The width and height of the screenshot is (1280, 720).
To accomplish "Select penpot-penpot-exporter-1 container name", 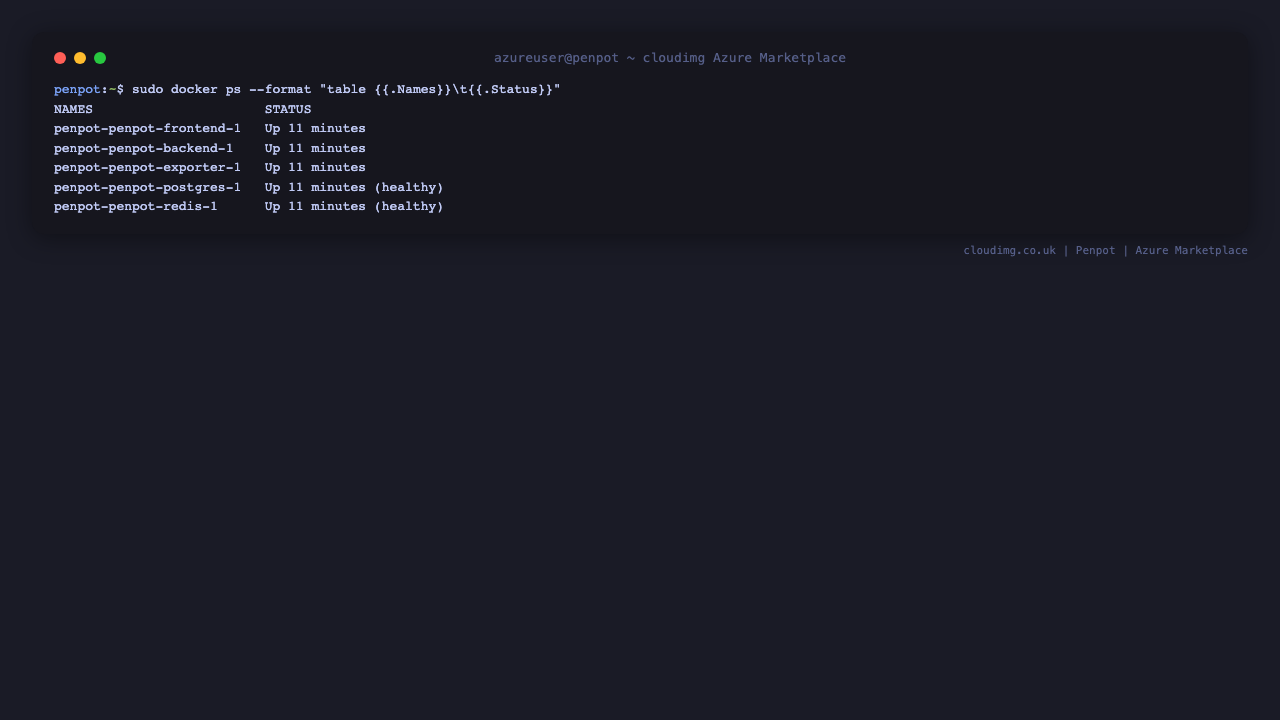I will click(x=147, y=168).
